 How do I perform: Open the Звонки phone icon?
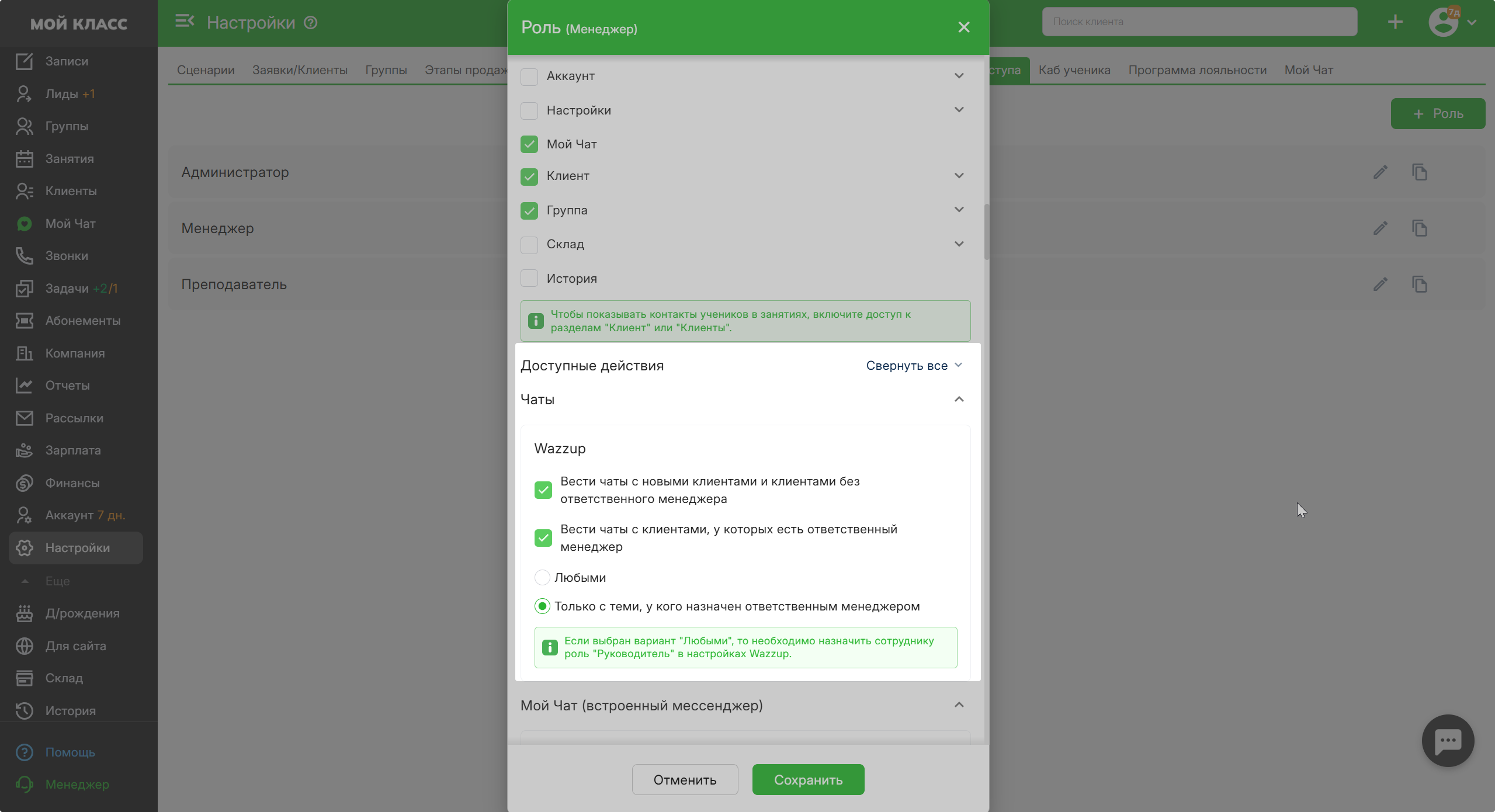coord(24,255)
